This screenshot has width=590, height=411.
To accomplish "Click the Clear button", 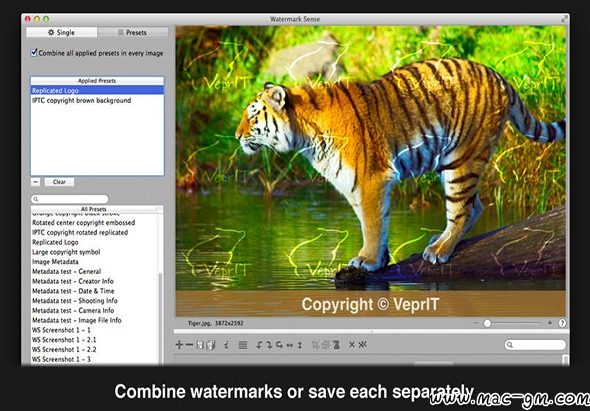I will (x=59, y=182).
